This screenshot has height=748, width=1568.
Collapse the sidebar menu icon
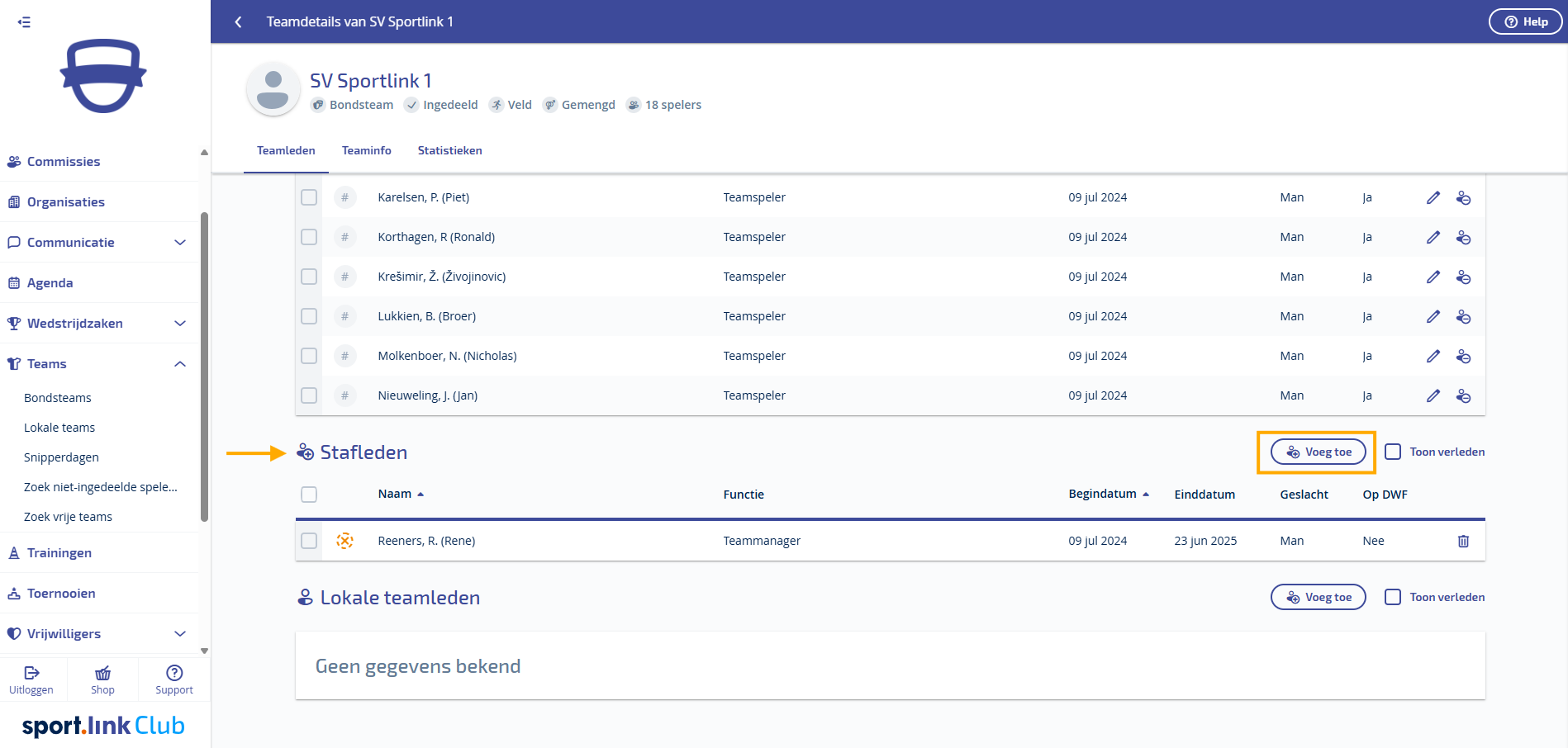[x=24, y=22]
